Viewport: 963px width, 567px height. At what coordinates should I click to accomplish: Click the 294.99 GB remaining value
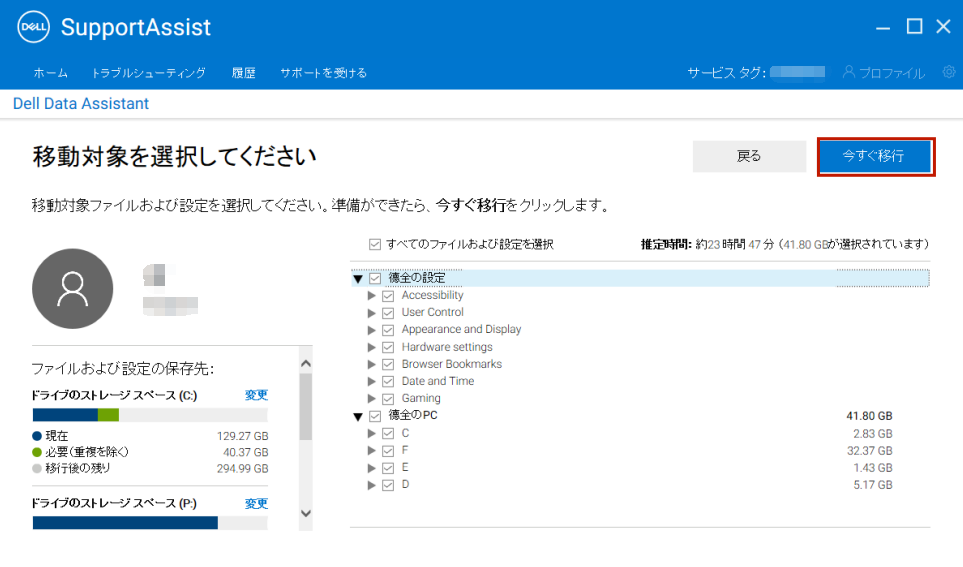243,469
